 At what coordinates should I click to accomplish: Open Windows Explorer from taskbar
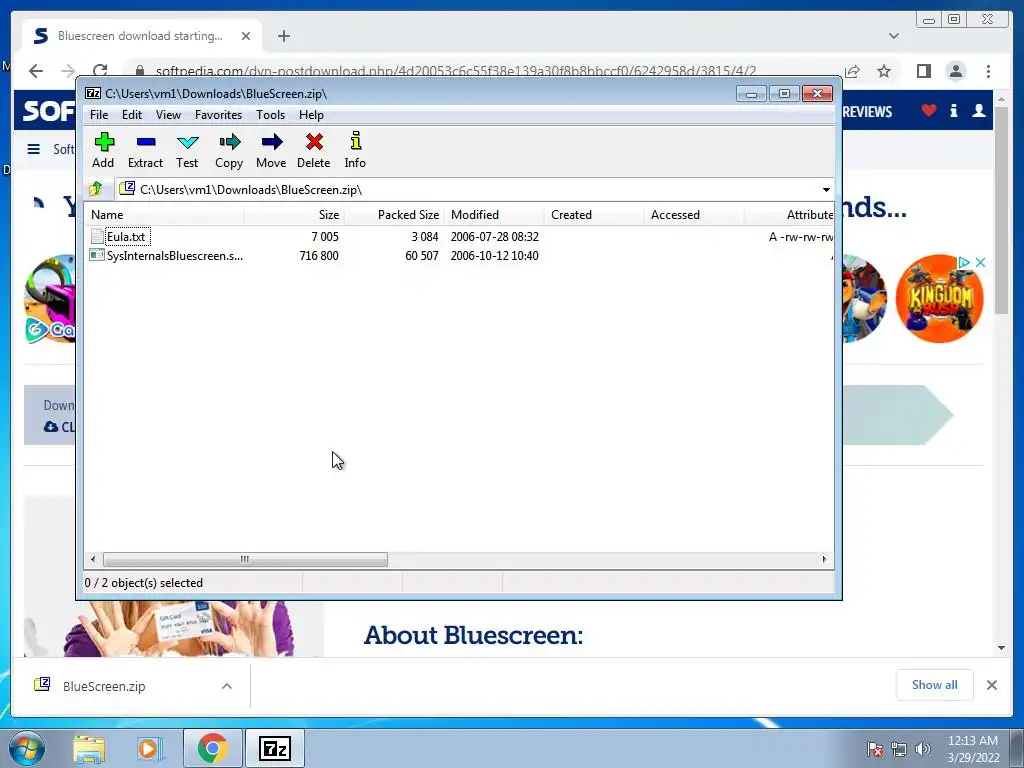(89, 748)
